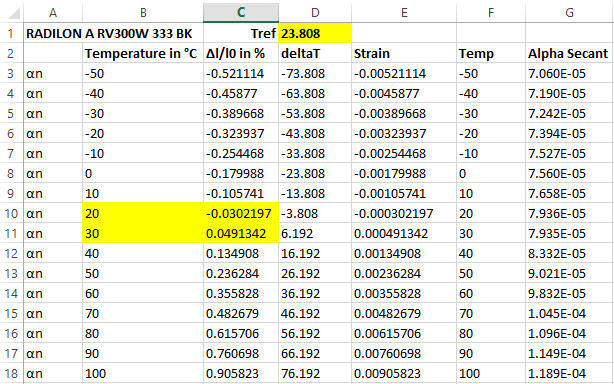The height and width of the screenshot is (384, 614).
Task: Click cell with value 0.134908
Action: click(241, 253)
